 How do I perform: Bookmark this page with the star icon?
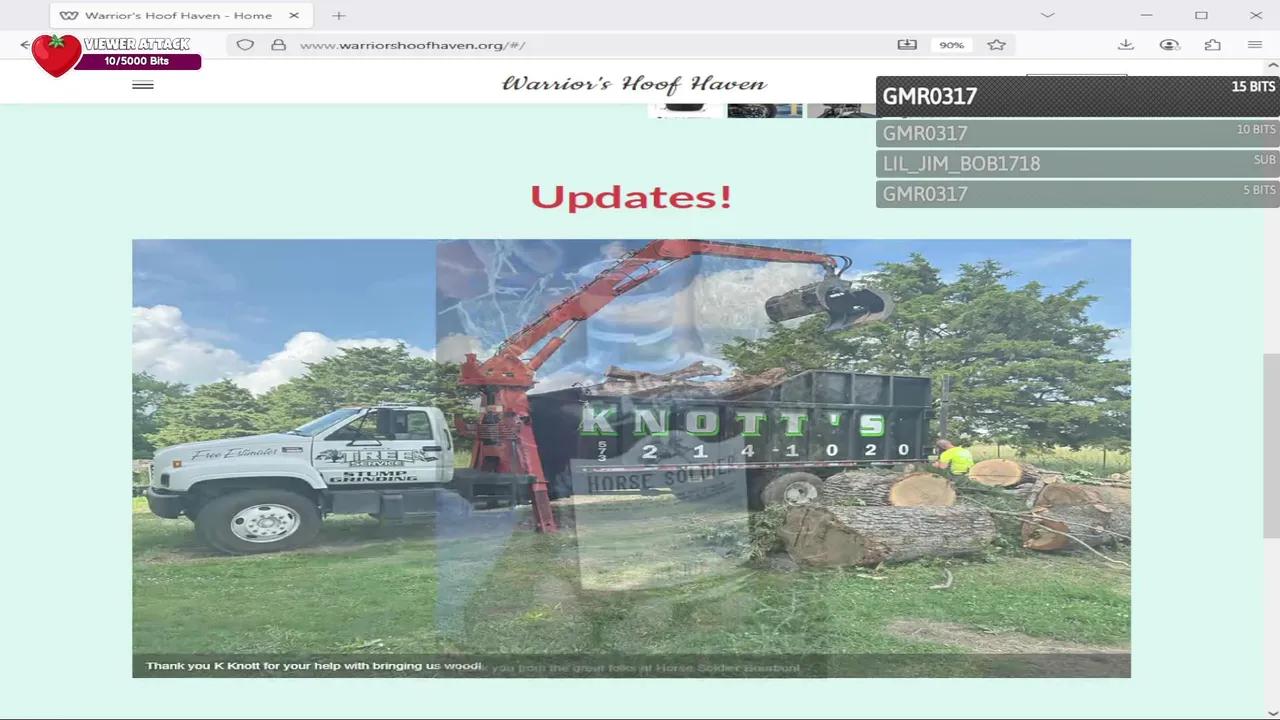pos(996,45)
